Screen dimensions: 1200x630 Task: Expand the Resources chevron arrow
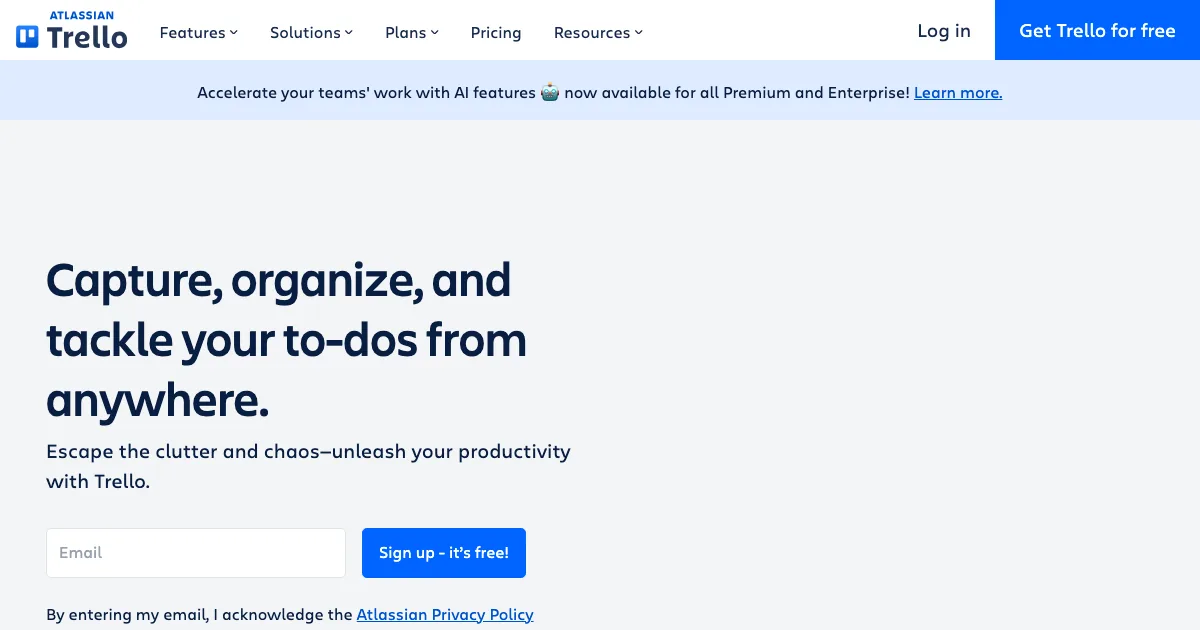(639, 33)
